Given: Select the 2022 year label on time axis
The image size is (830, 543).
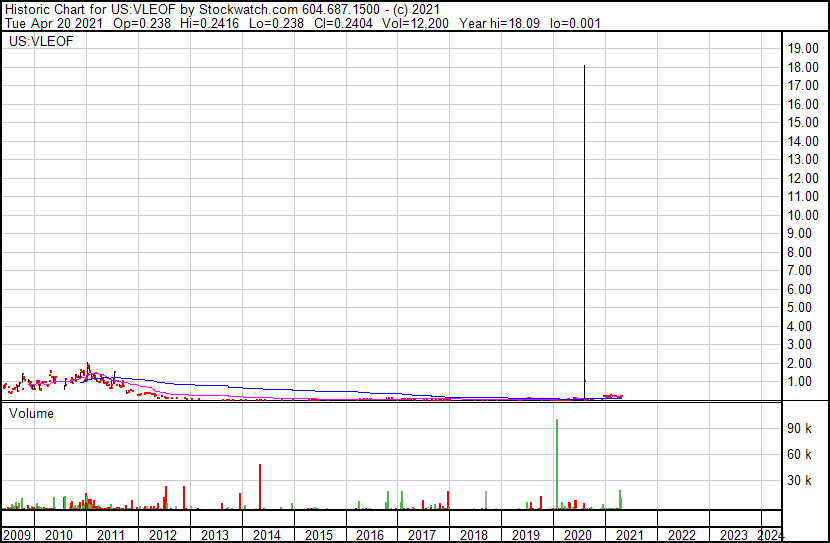Looking at the screenshot, I should click(682, 535).
